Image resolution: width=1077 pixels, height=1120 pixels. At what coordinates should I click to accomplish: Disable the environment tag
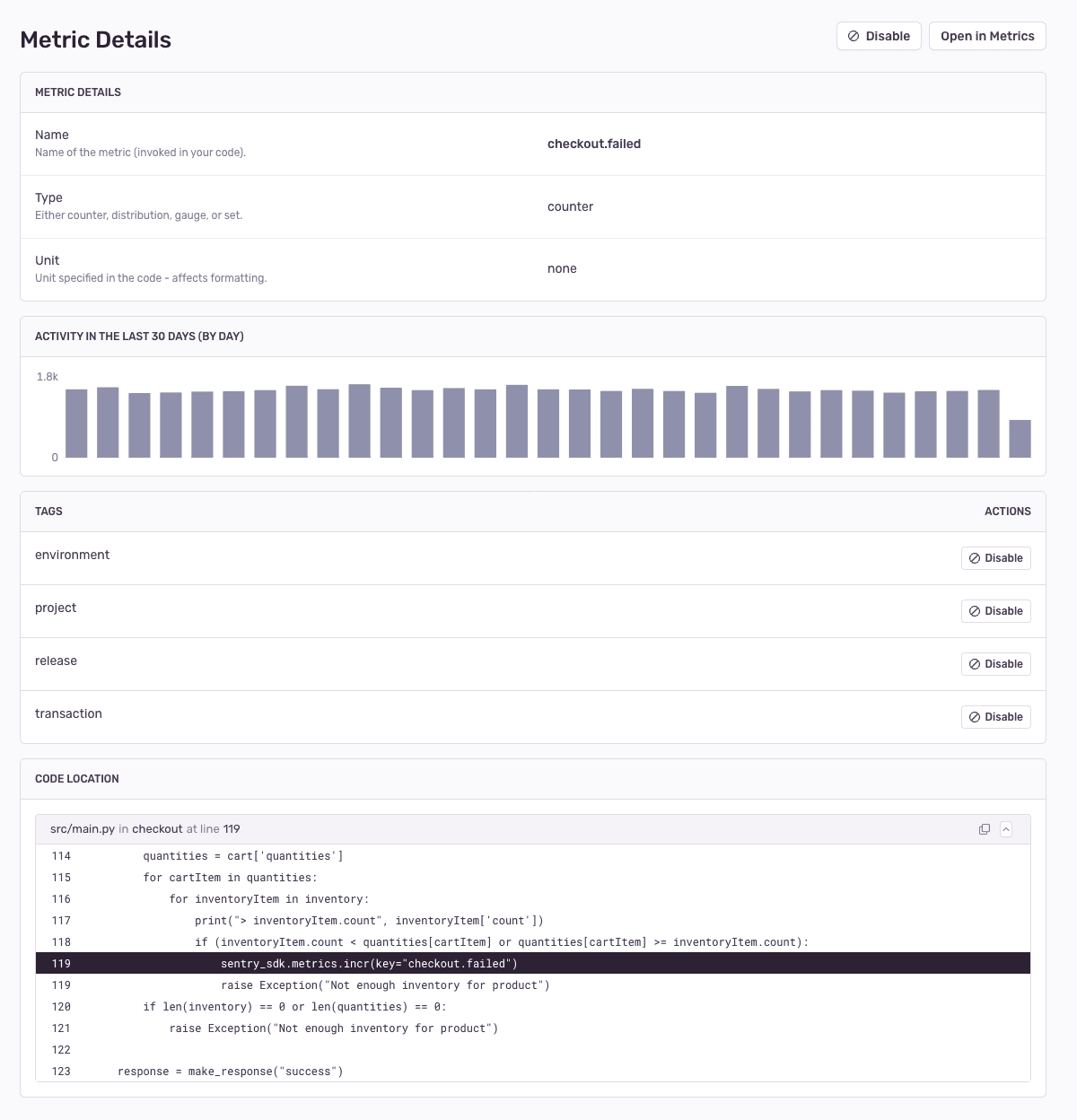click(x=995, y=557)
